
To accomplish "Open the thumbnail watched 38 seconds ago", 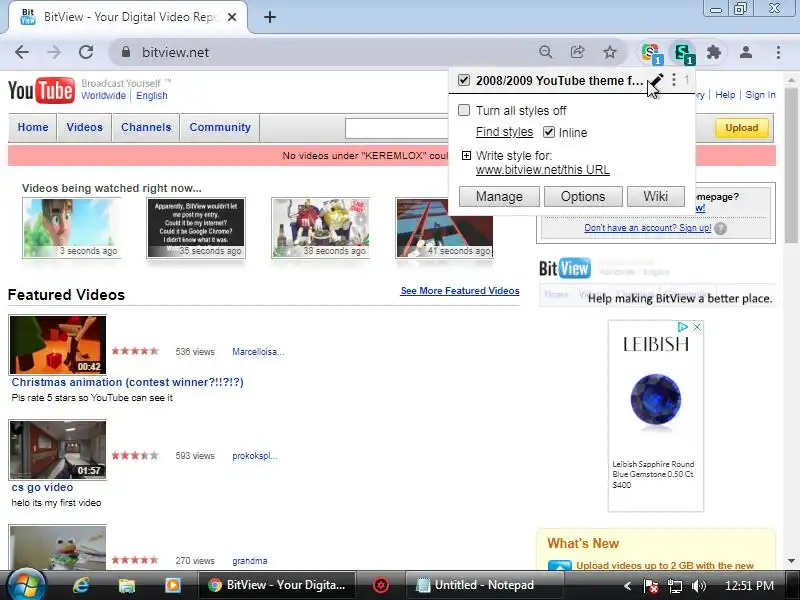I will tap(320, 228).
